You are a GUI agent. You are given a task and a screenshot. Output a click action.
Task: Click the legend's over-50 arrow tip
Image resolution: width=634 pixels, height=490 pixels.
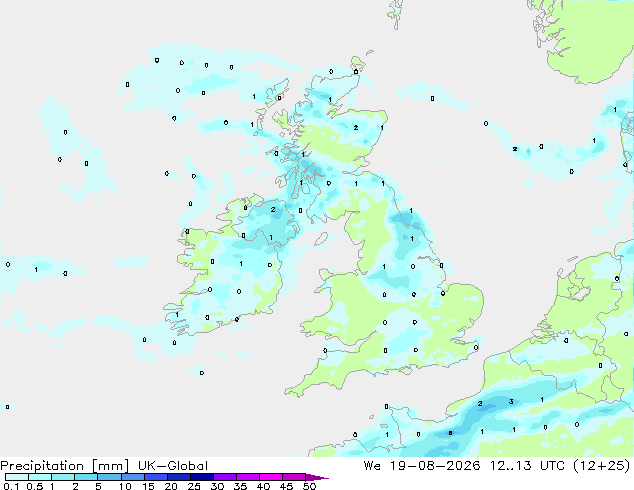point(317,477)
